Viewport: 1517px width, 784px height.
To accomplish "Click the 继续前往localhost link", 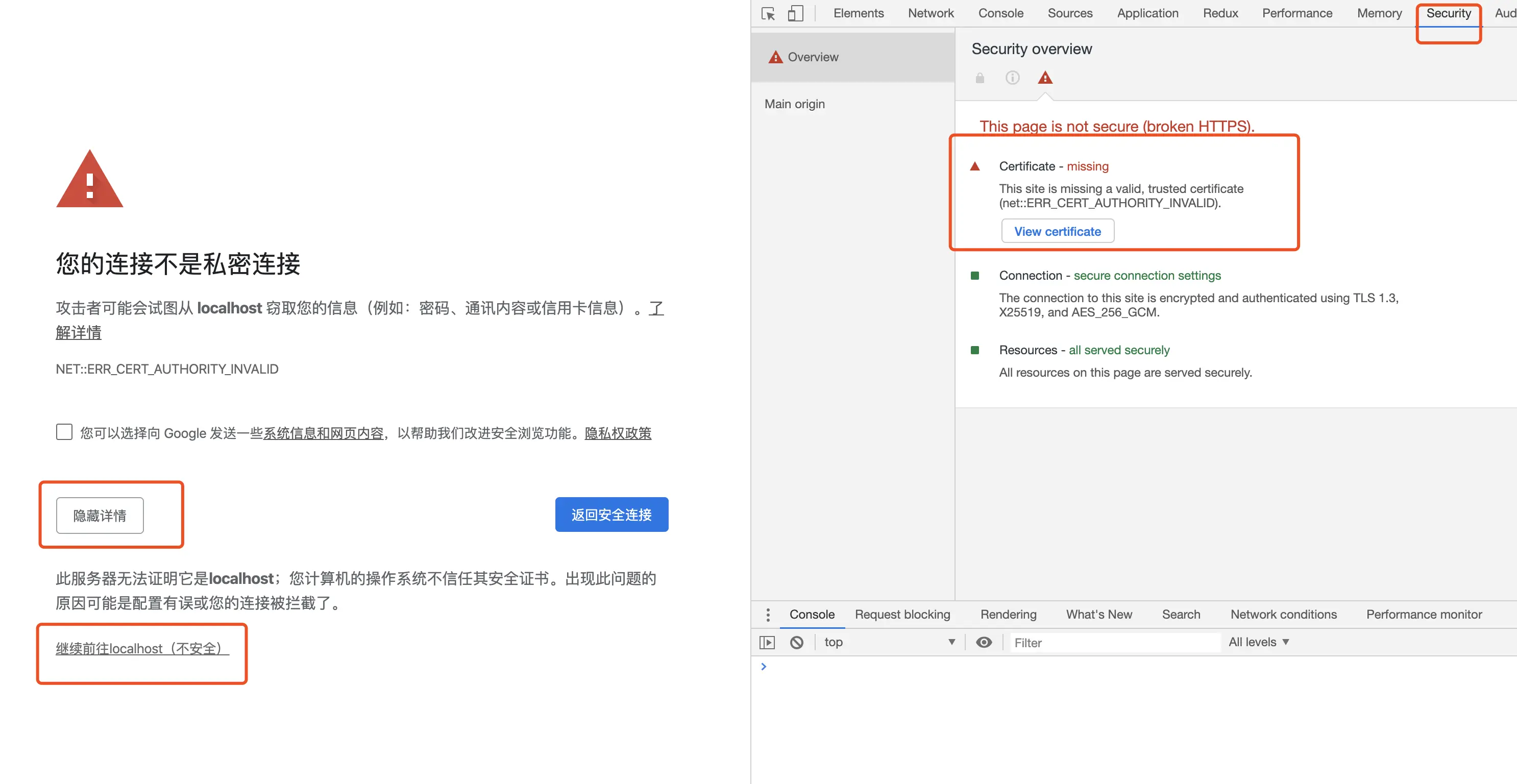I will tap(141, 649).
